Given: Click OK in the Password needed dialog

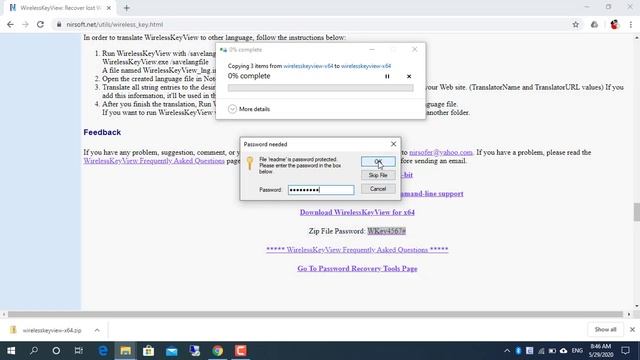Looking at the screenshot, I should pyautogui.click(x=378, y=162).
